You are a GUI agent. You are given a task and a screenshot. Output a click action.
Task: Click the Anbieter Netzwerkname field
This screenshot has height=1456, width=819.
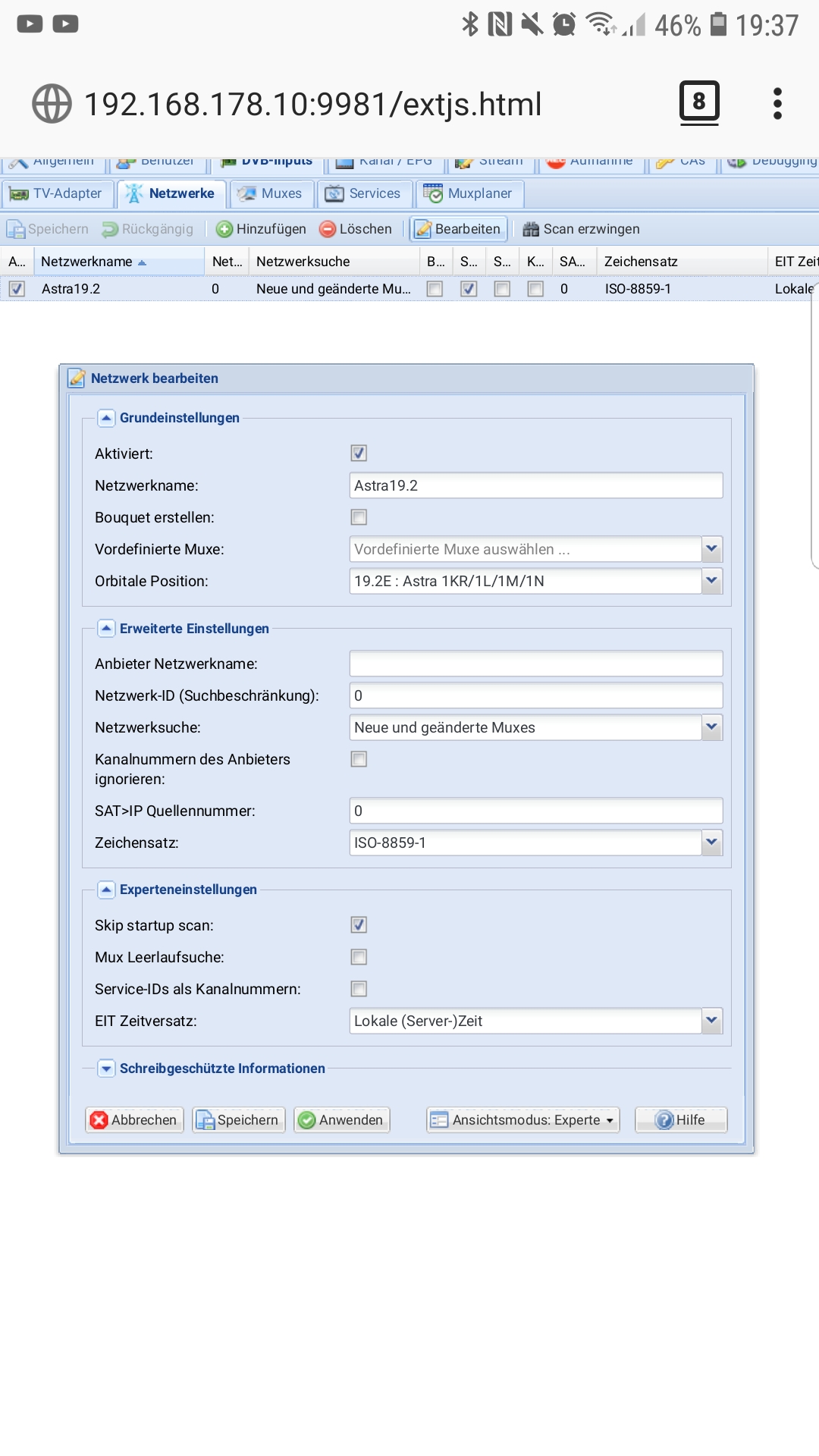pos(536,664)
